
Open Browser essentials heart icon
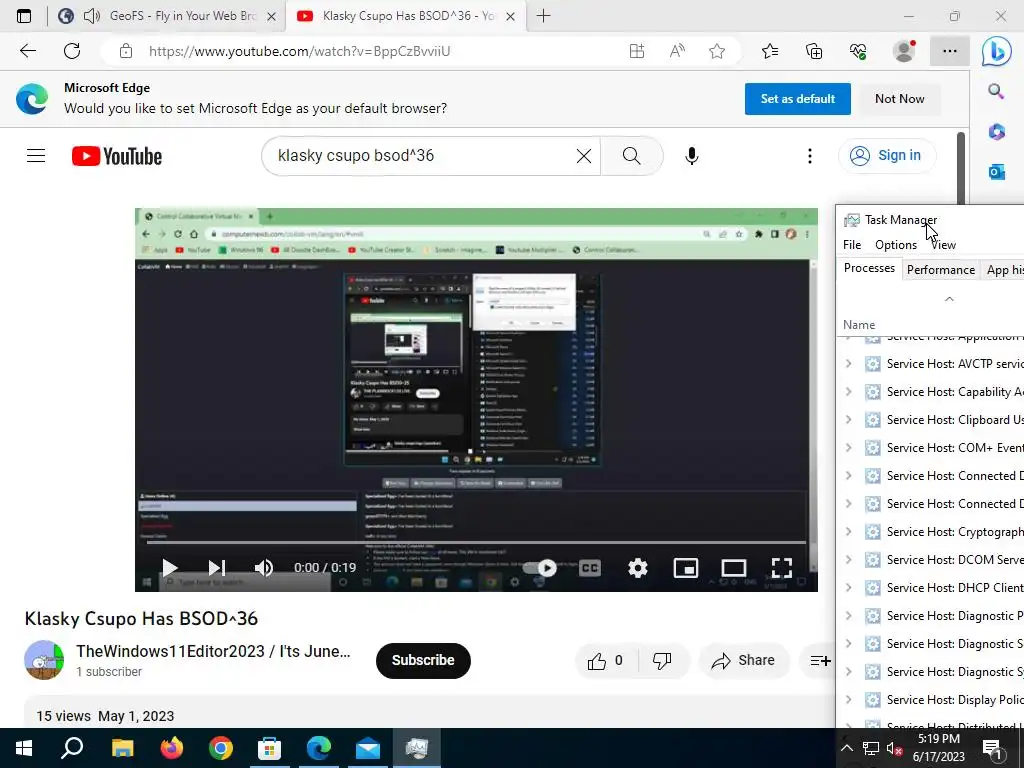pyautogui.click(x=858, y=51)
